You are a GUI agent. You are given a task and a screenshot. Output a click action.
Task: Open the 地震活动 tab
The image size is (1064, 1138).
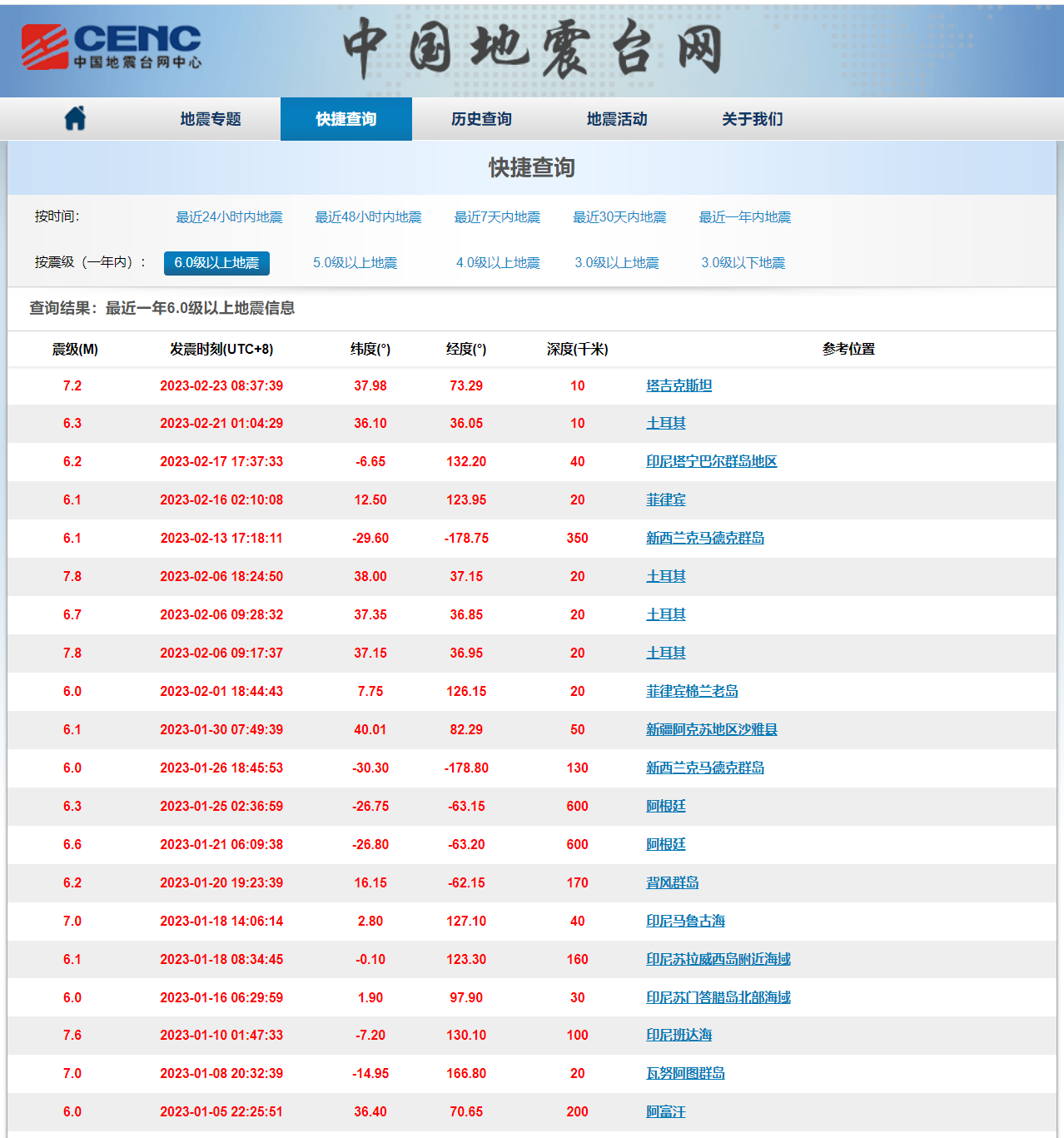pyautogui.click(x=617, y=119)
